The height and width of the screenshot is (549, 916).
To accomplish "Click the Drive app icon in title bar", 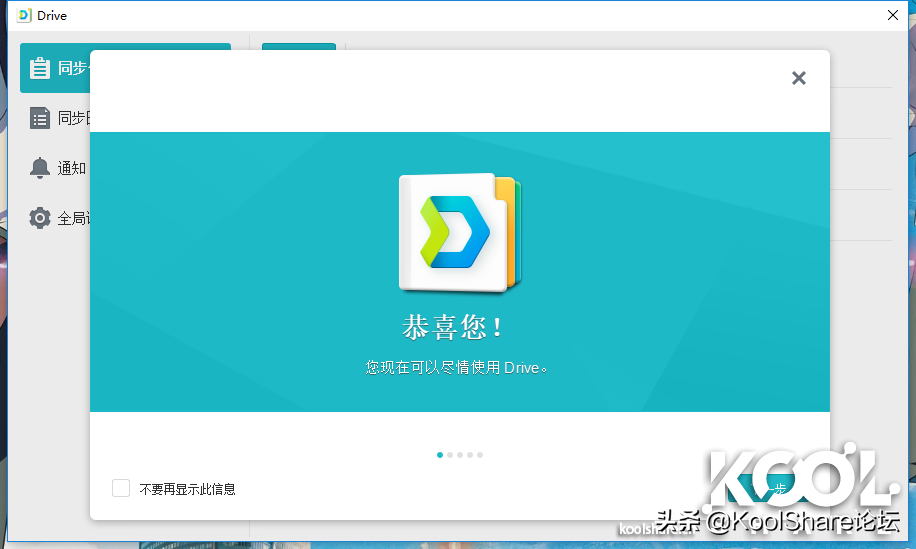I will tap(25, 16).
